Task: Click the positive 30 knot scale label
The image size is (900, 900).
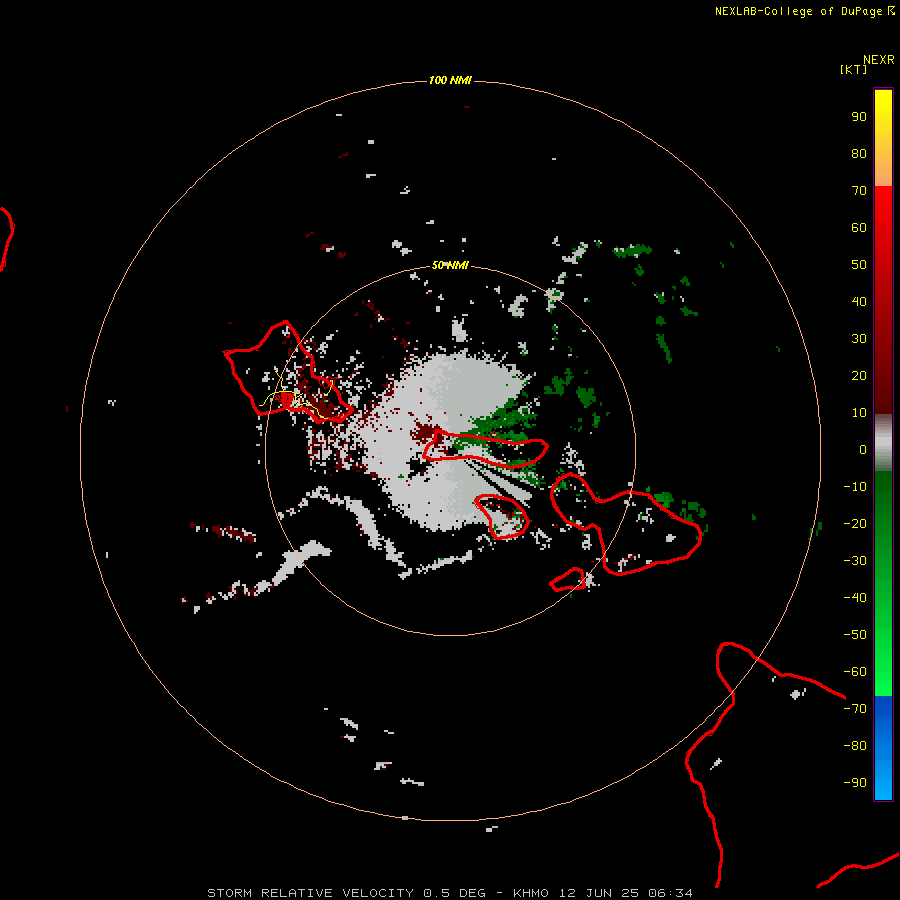Action: (859, 339)
